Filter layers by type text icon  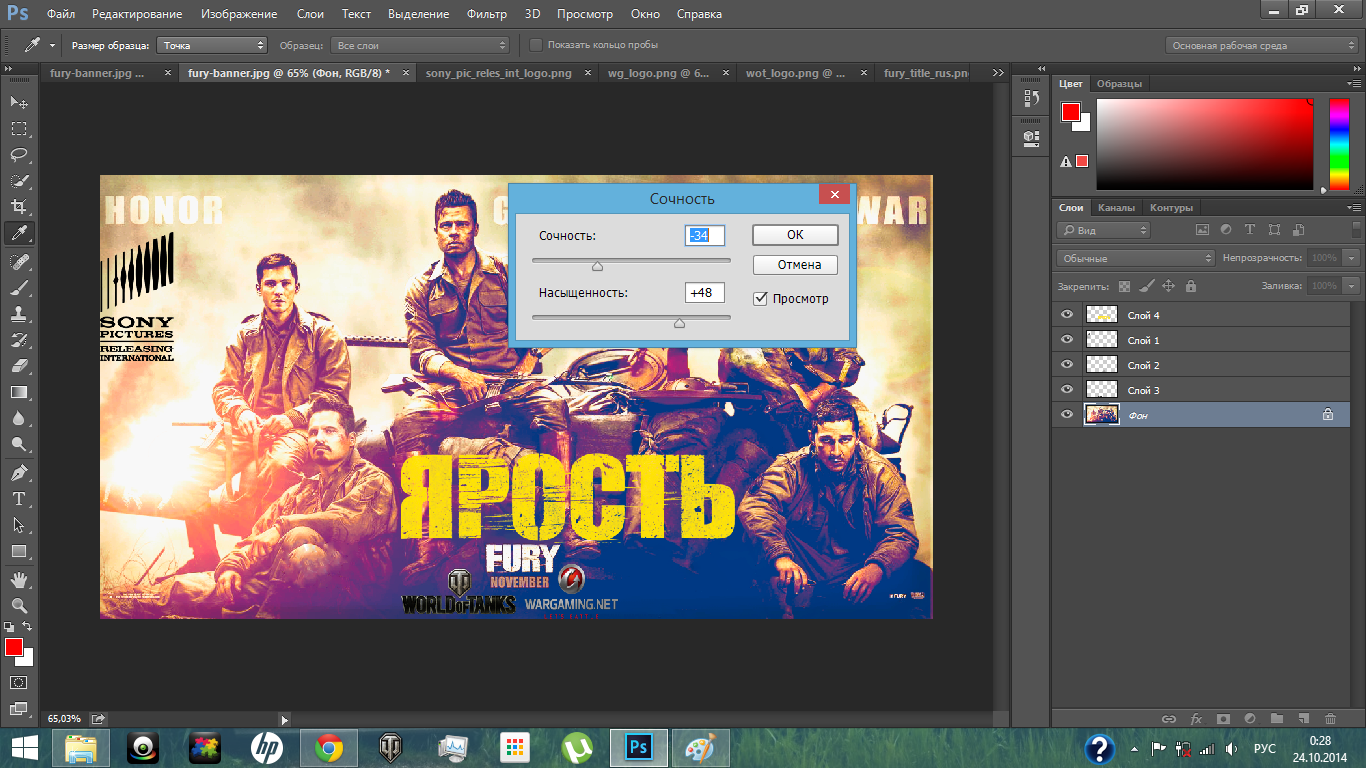(x=1250, y=230)
